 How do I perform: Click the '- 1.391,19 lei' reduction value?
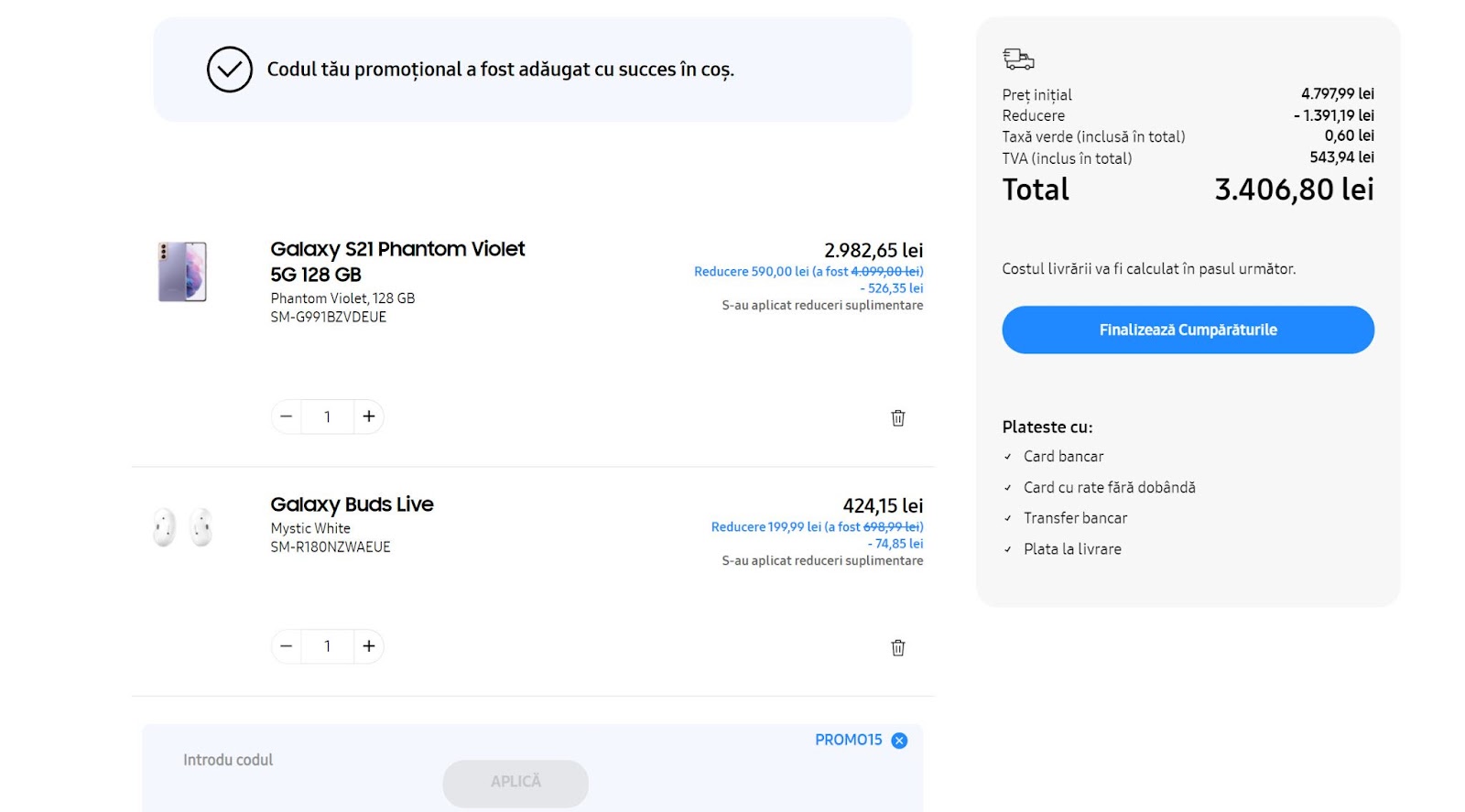click(x=1333, y=115)
